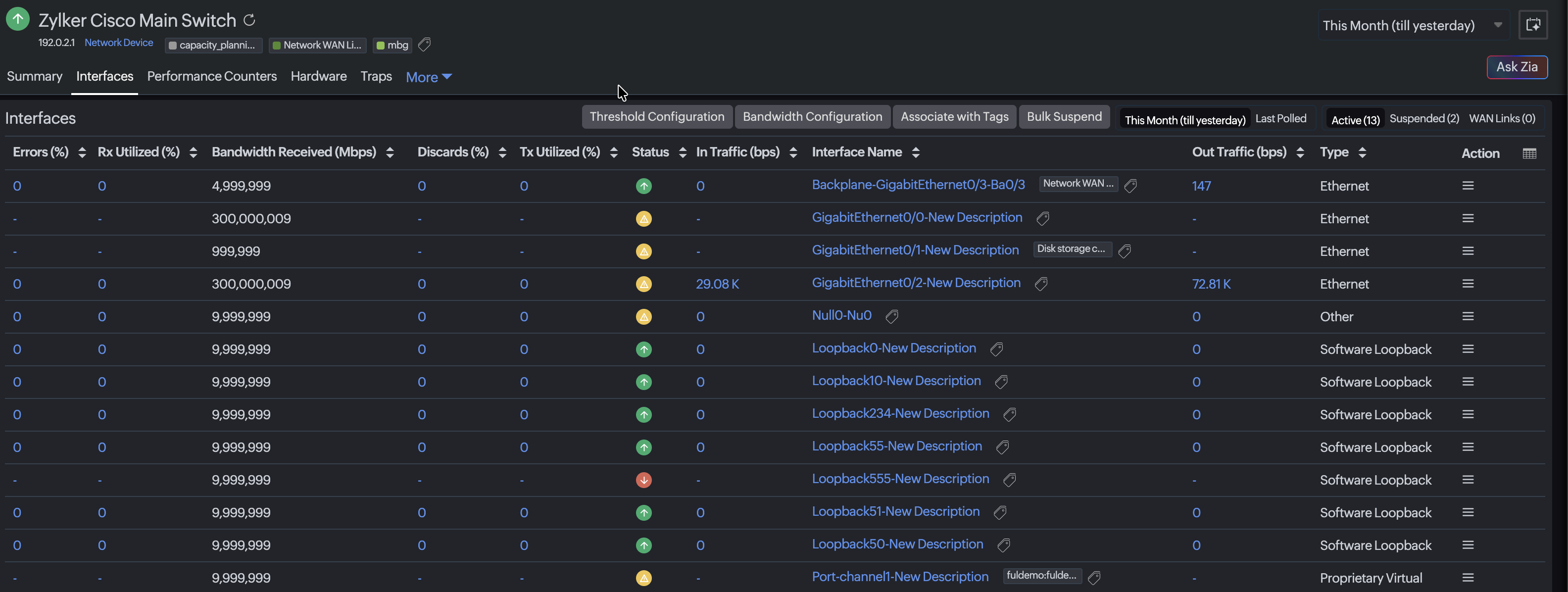1568x592 pixels.
Task: Click tag icon beside Loopback234-New Description
Action: tap(1010, 415)
